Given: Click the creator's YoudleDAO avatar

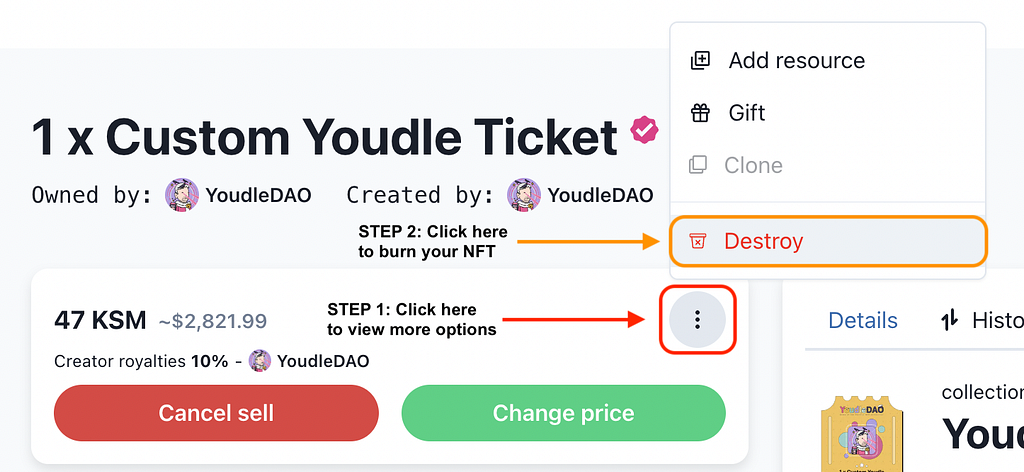Looking at the screenshot, I should point(524,195).
